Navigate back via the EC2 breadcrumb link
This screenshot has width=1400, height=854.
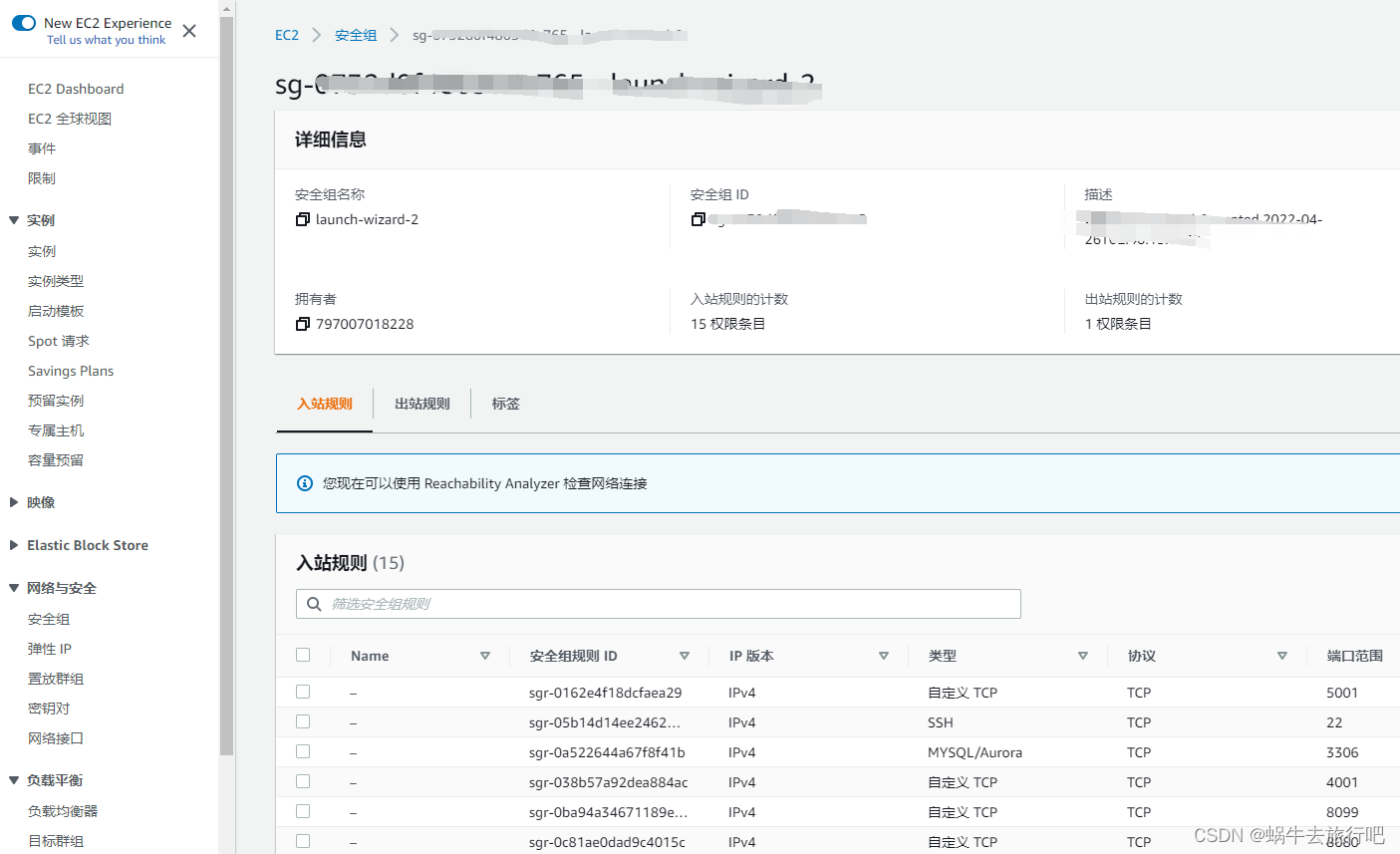[x=287, y=34]
